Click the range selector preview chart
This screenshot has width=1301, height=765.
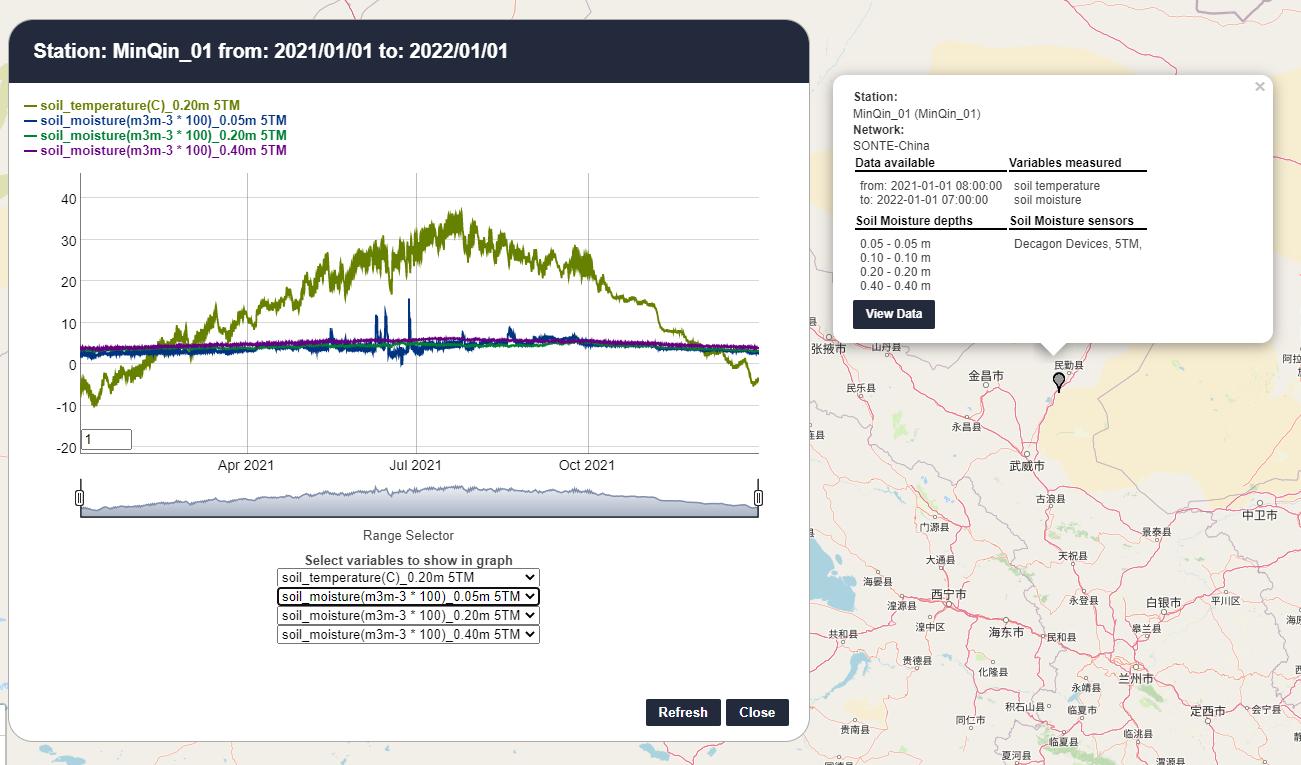pyautogui.click(x=418, y=501)
